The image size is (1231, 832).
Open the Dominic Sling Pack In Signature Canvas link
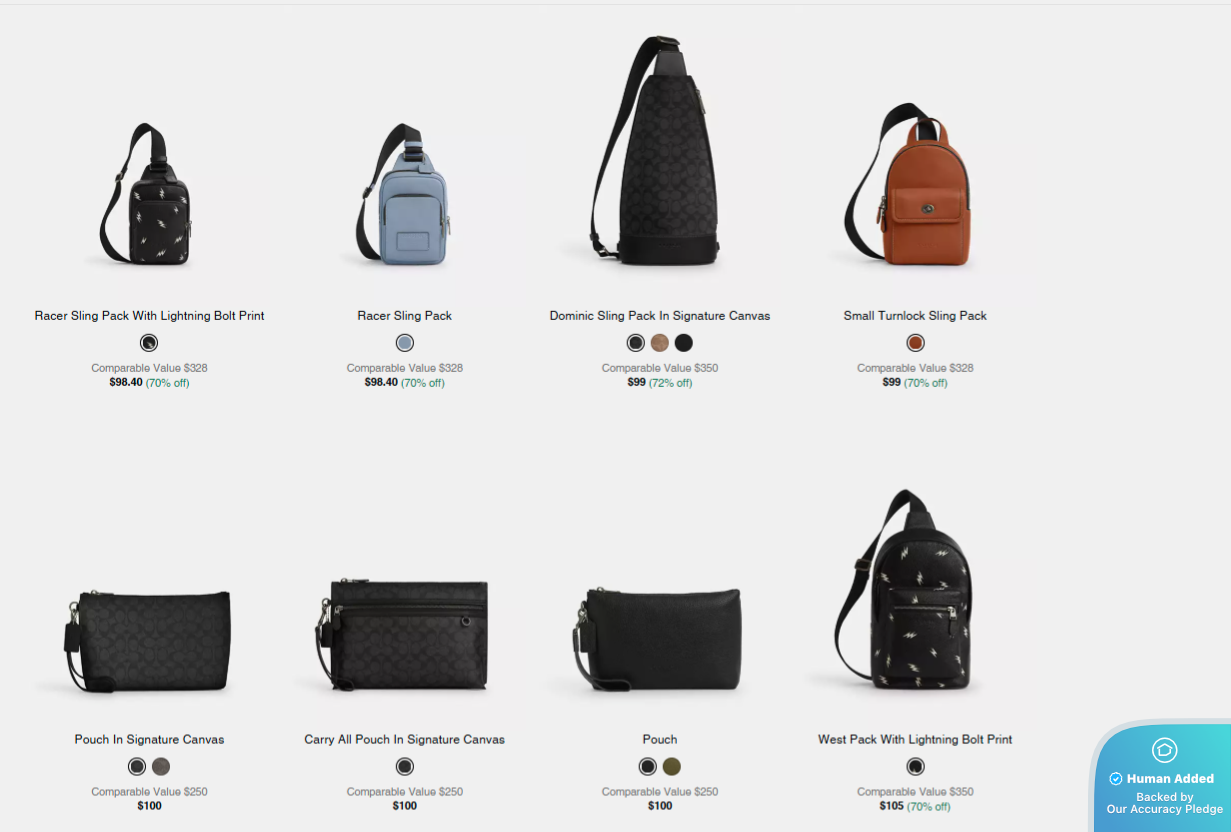tap(660, 316)
